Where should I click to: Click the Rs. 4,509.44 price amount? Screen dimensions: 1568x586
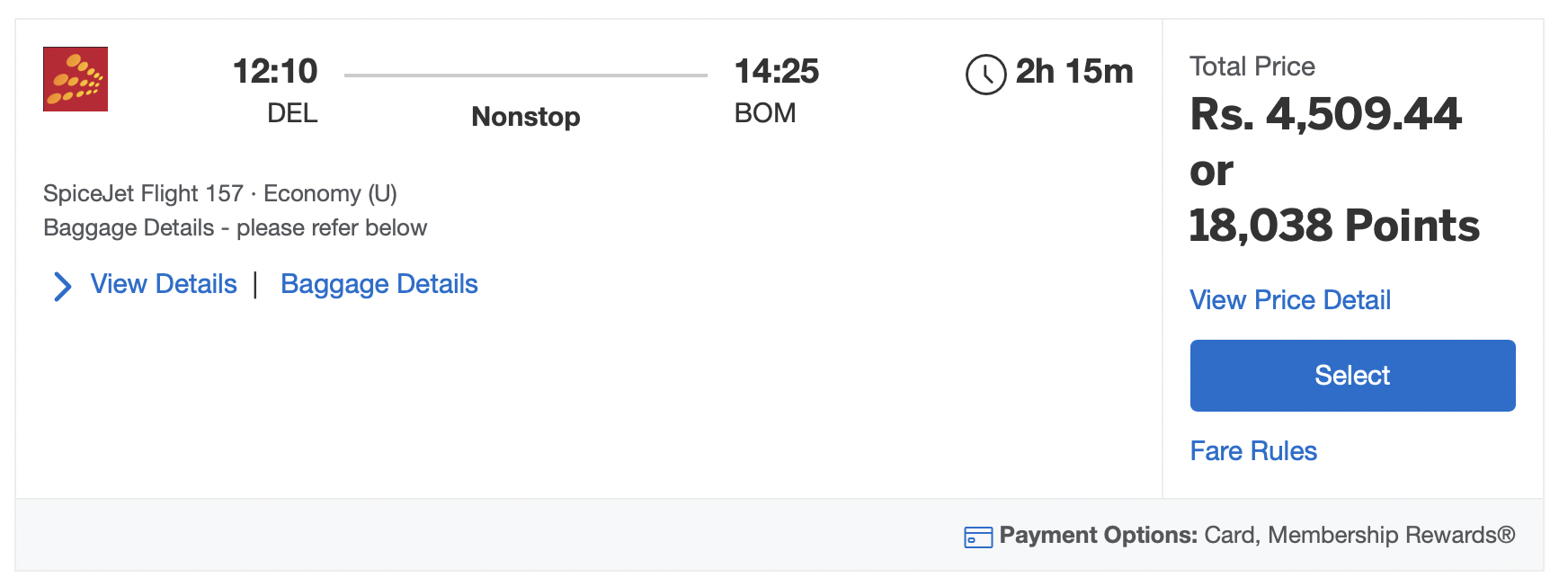click(1325, 114)
